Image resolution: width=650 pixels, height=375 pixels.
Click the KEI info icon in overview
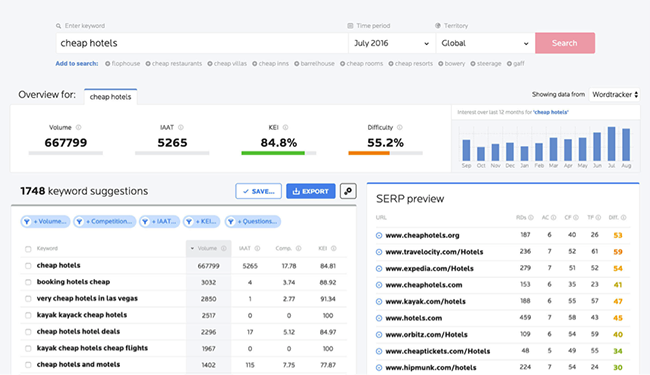click(x=285, y=128)
